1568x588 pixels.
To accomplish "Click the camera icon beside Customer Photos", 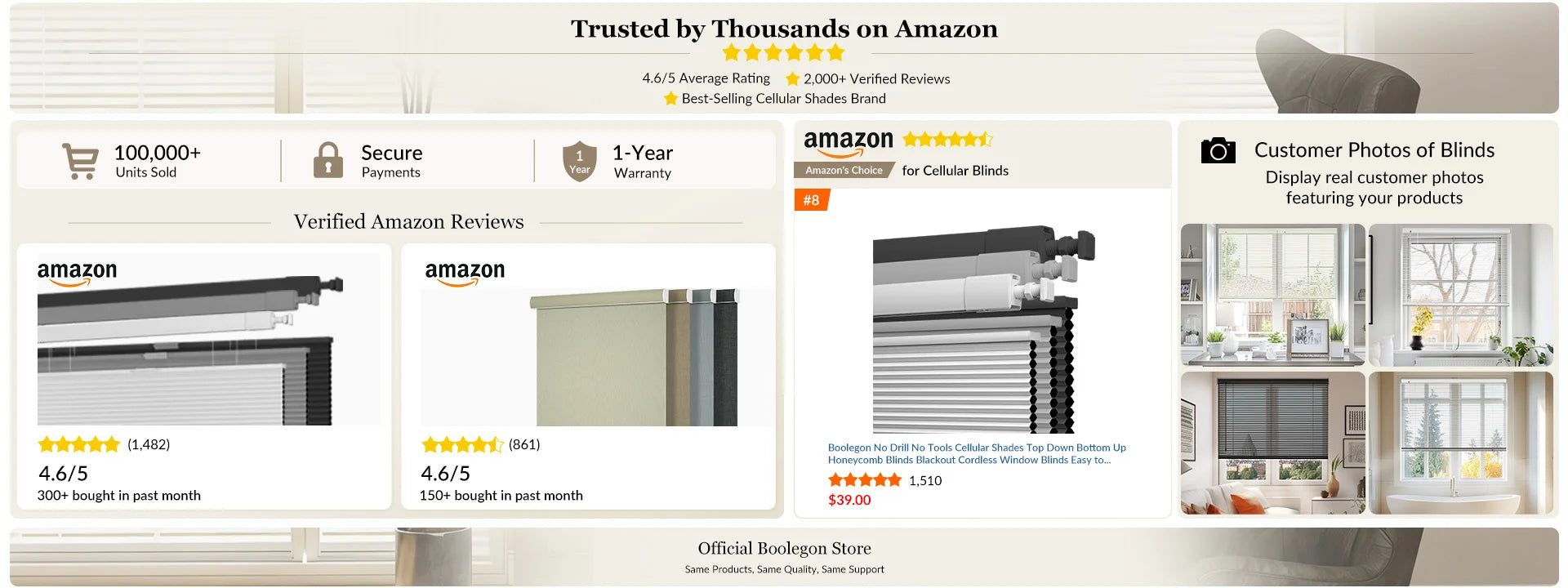I will click(1218, 151).
